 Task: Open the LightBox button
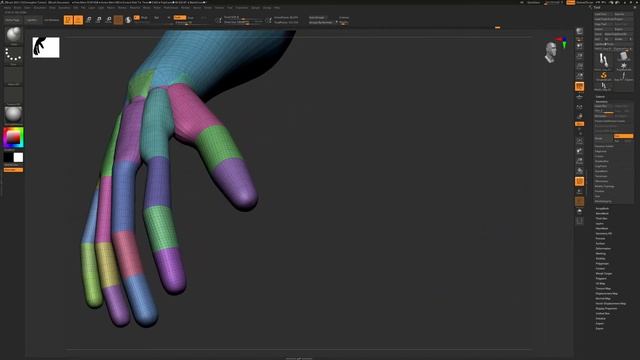(33, 20)
